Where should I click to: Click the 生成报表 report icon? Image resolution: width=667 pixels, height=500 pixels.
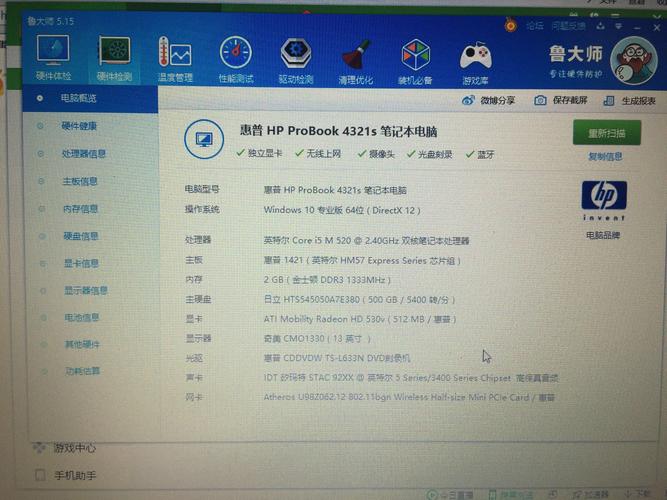(609, 101)
